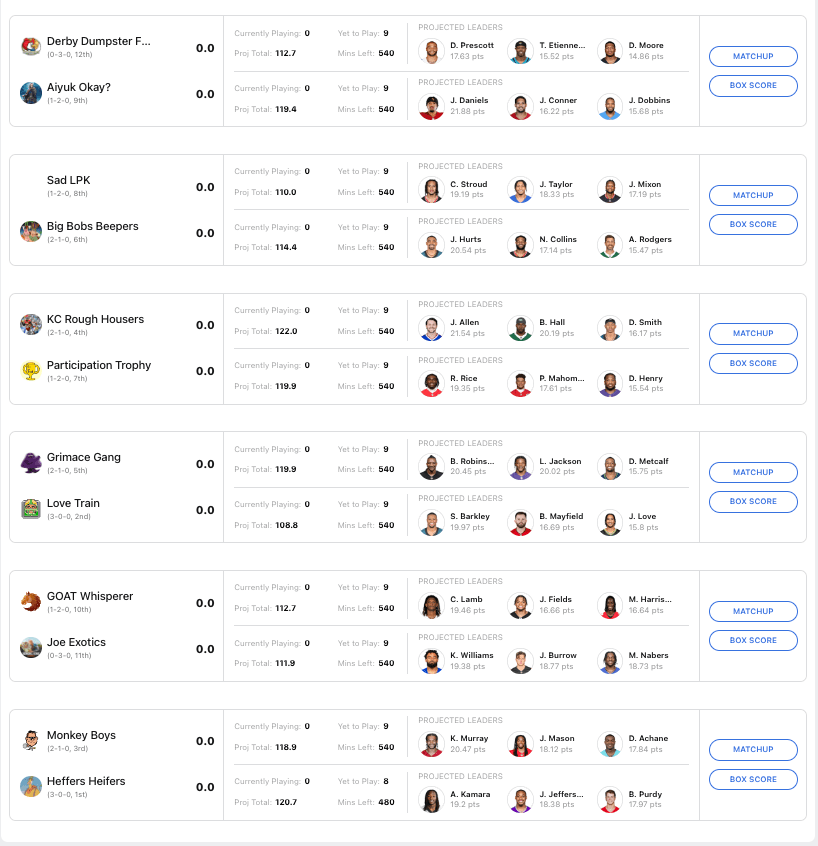Image resolution: width=818 pixels, height=846 pixels.
Task: Open Box Score for Grimace Gang matchup
Action: [x=753, y=502]
